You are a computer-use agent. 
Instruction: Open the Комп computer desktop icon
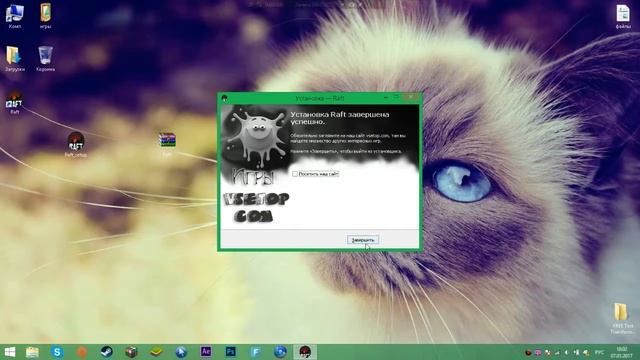pos(15,16)
